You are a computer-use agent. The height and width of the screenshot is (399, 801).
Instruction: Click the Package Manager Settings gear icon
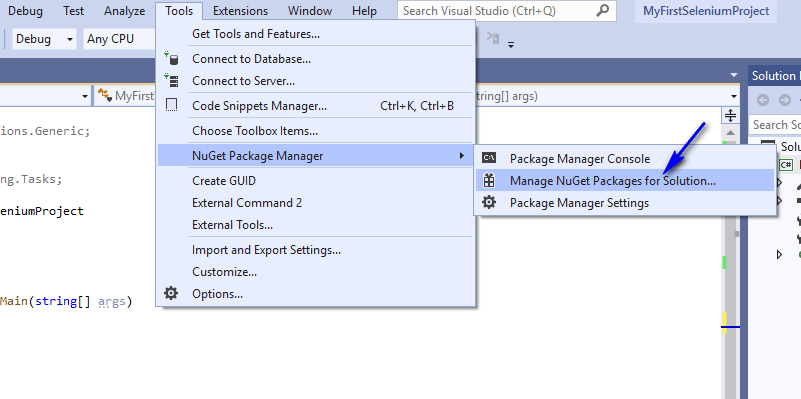pyautogui.click(x=489, y=202)
